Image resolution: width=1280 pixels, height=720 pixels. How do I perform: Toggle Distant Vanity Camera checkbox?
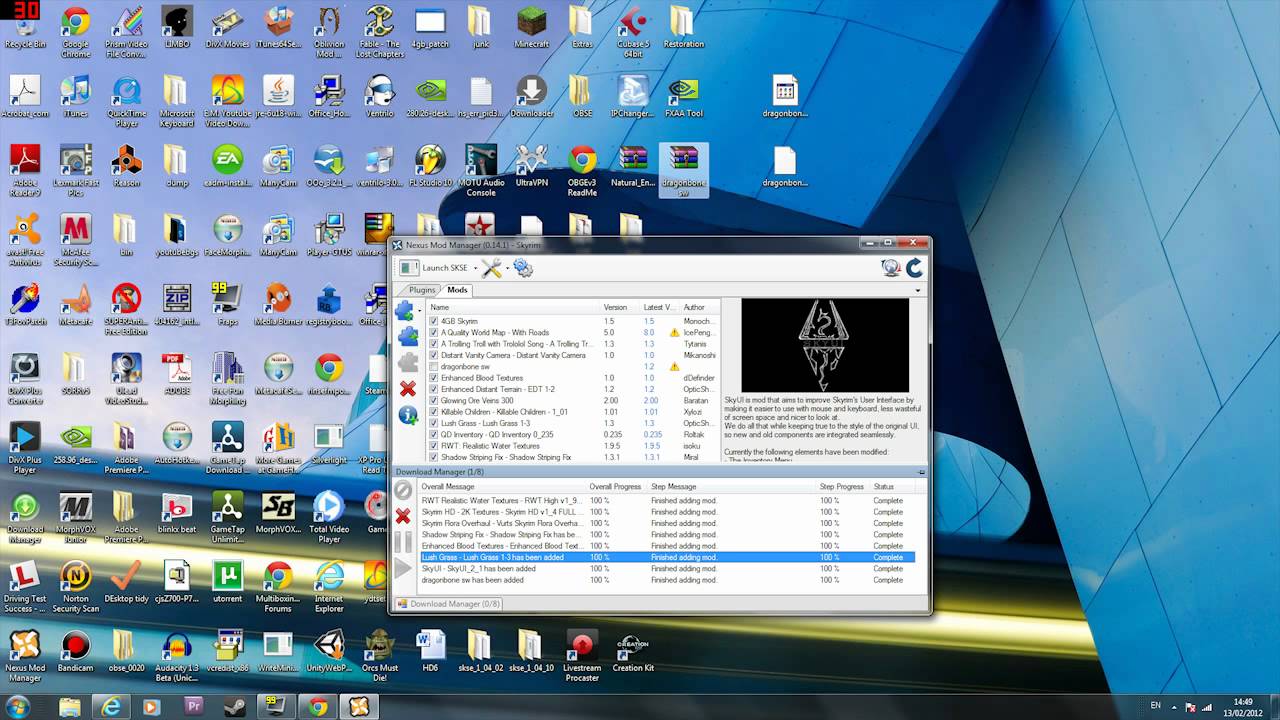[x=434, y=355]
